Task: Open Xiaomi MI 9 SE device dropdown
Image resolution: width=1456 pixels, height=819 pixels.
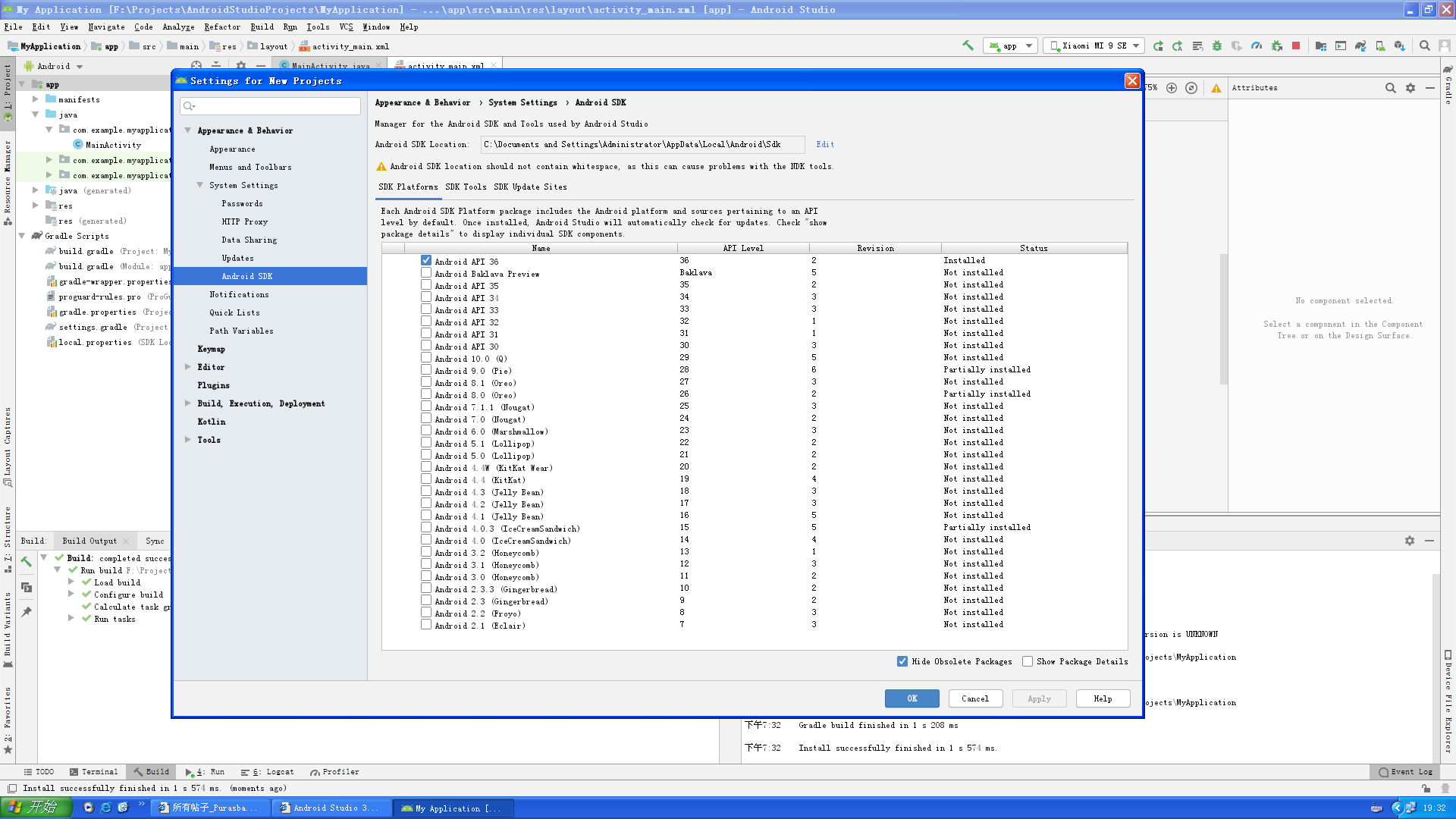Action: [x=1094, y=45]
